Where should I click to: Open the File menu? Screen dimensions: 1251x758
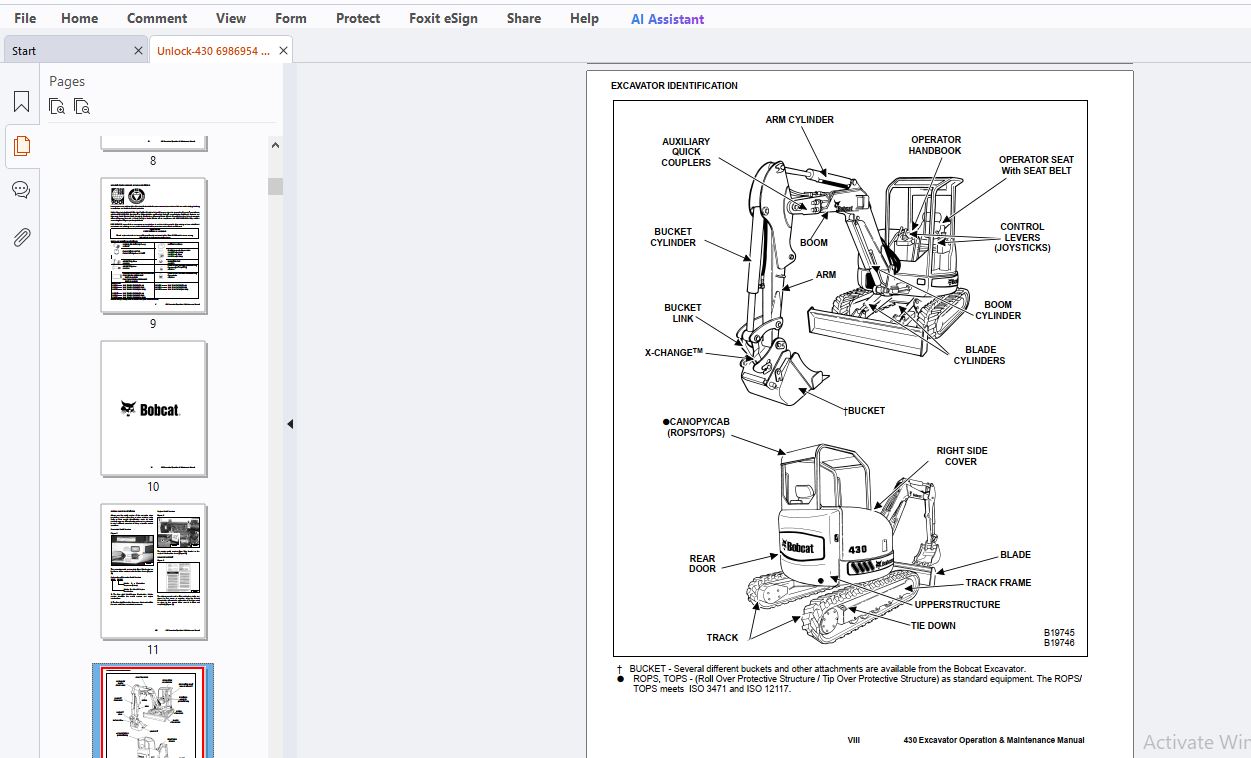[x=25, y=18]
